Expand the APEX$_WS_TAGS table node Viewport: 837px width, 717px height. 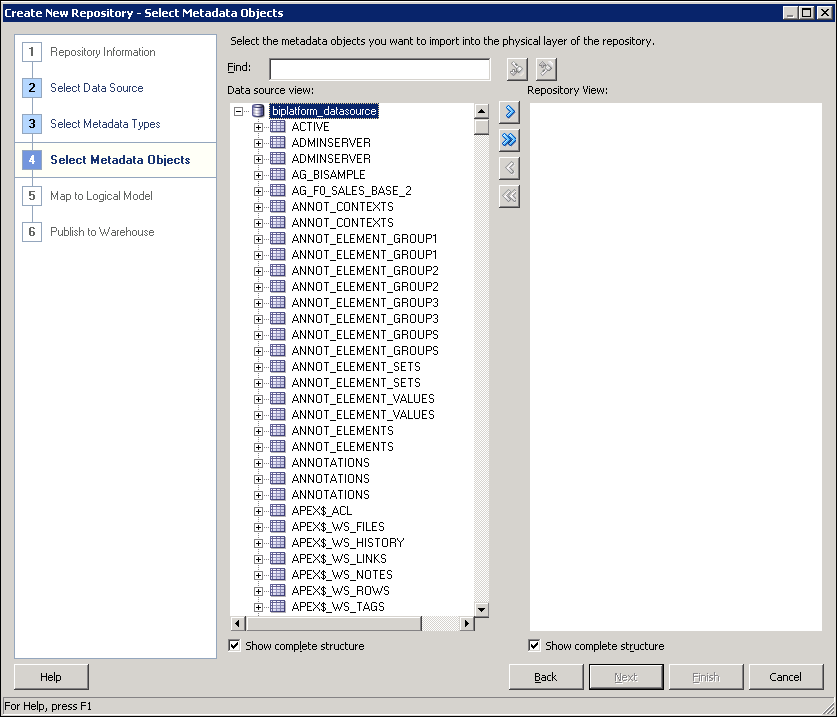point(258,607)
